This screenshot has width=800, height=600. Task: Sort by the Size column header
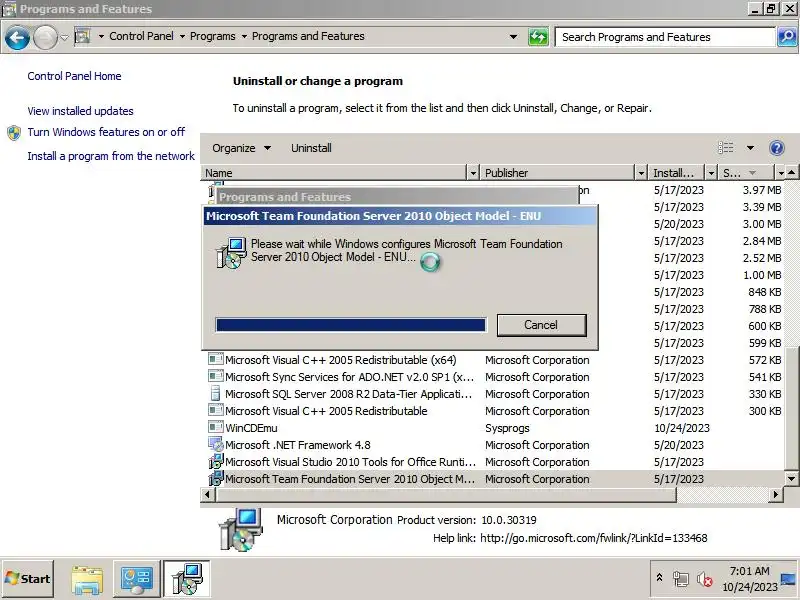pos(746,173)
